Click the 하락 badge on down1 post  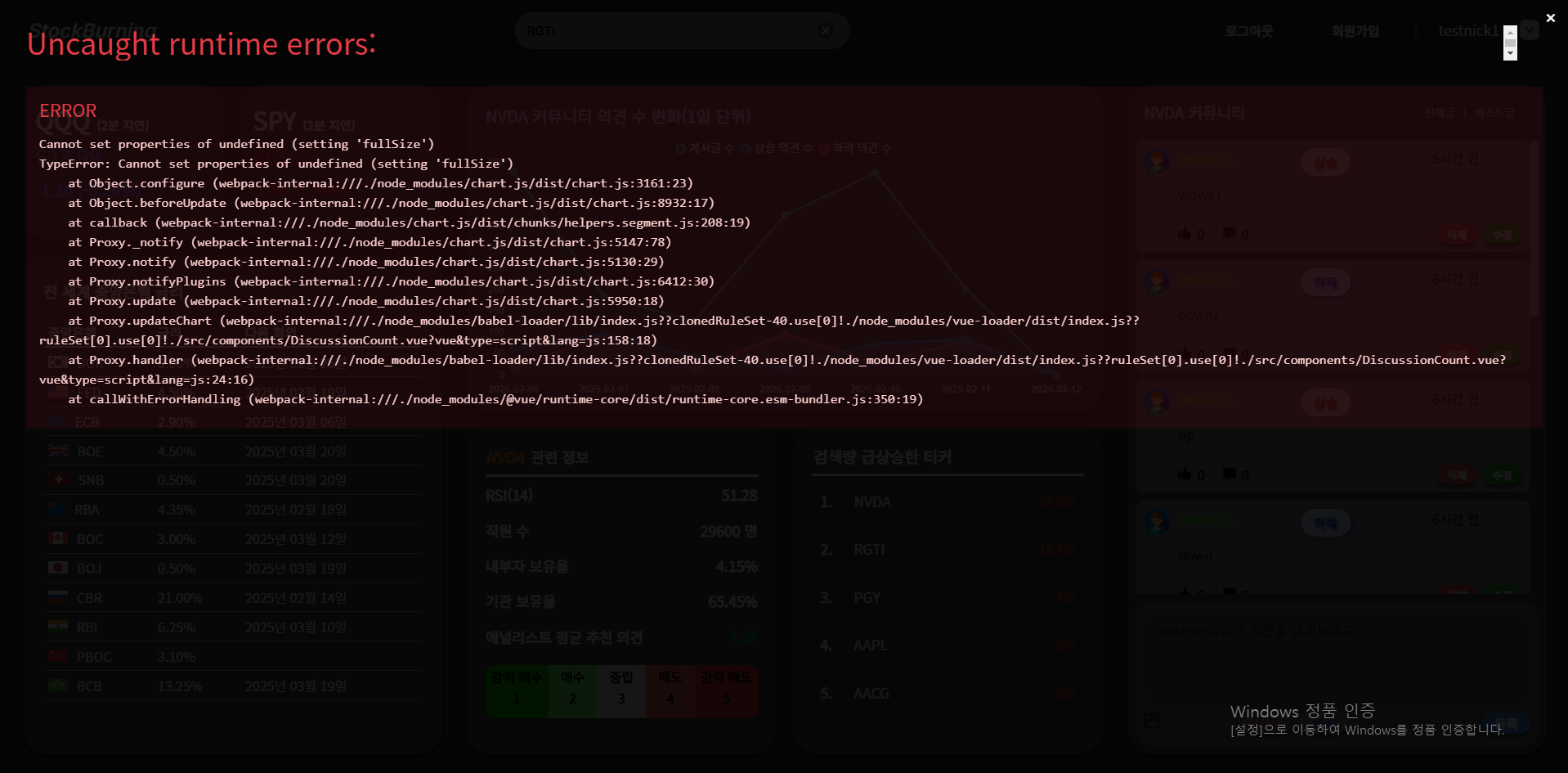[1325, 283]
